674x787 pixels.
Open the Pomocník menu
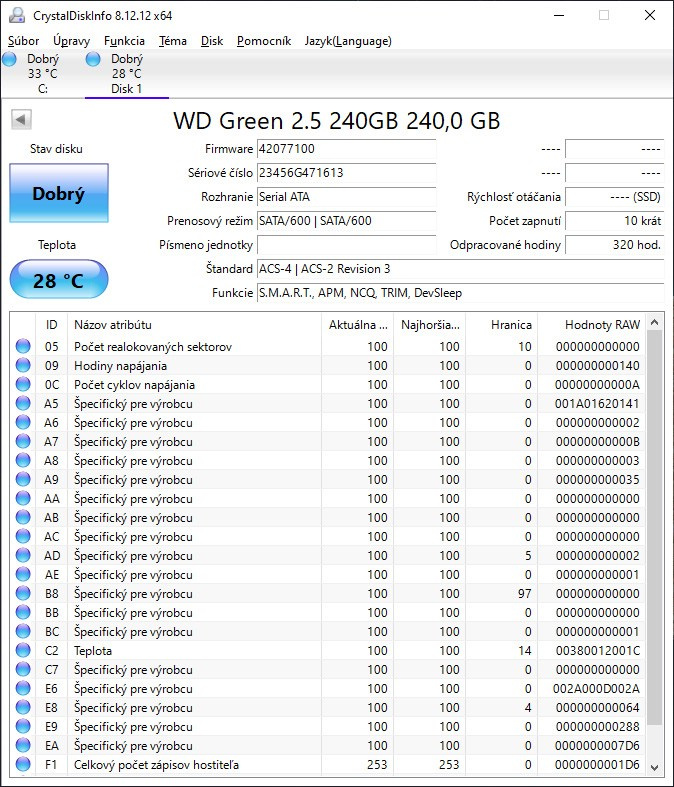point(264,41)
